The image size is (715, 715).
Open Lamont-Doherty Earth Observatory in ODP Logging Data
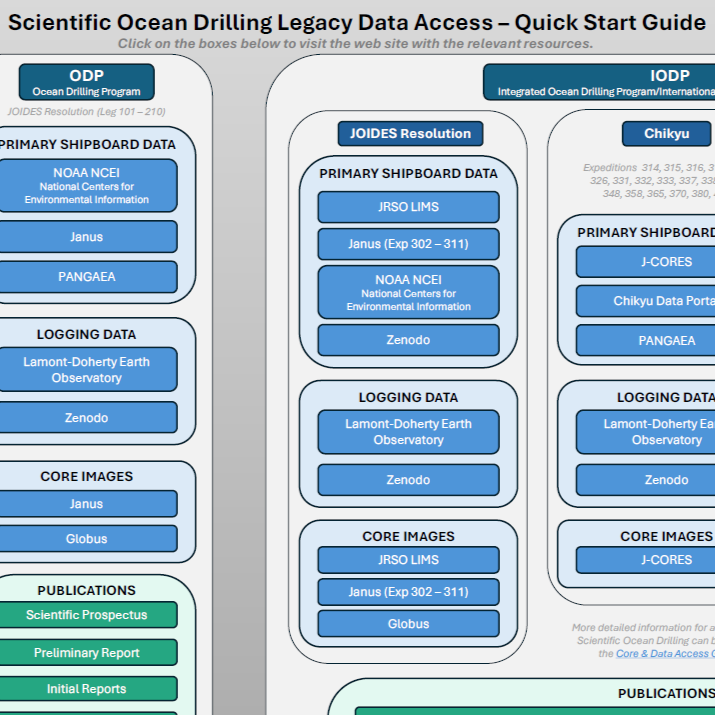[87, 369]
